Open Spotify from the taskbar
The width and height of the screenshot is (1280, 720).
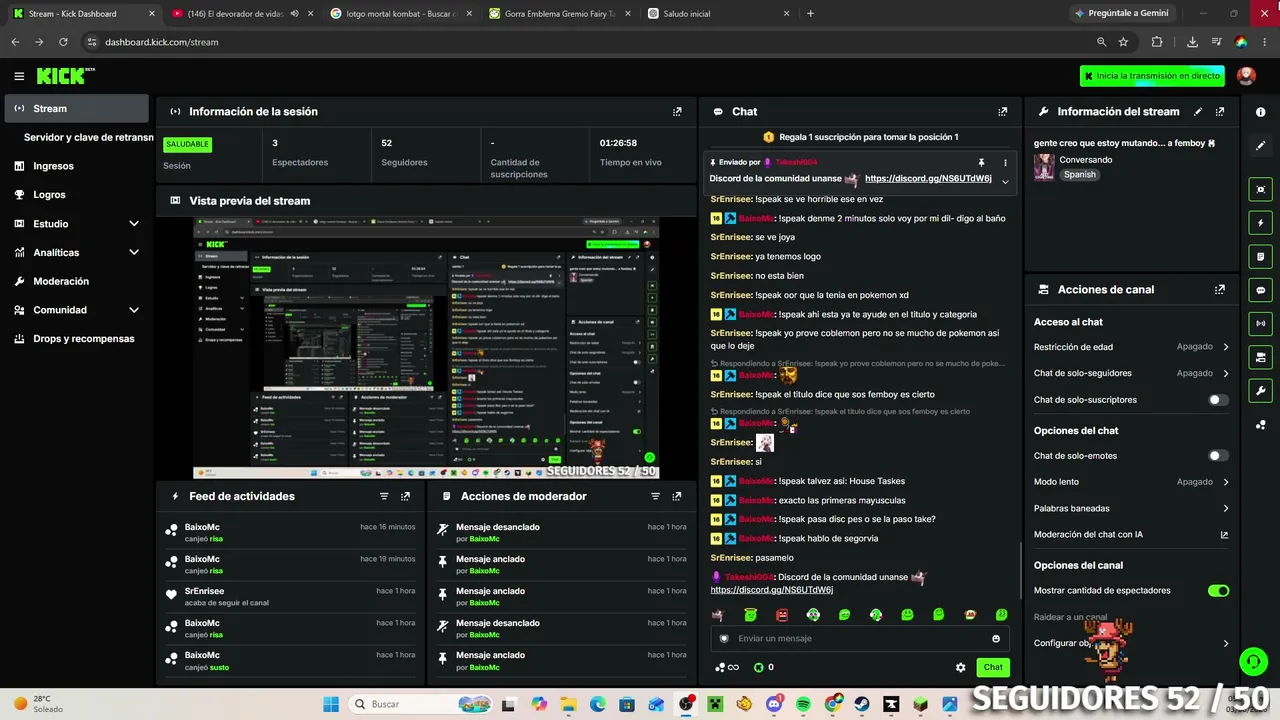tap(804, 704)
